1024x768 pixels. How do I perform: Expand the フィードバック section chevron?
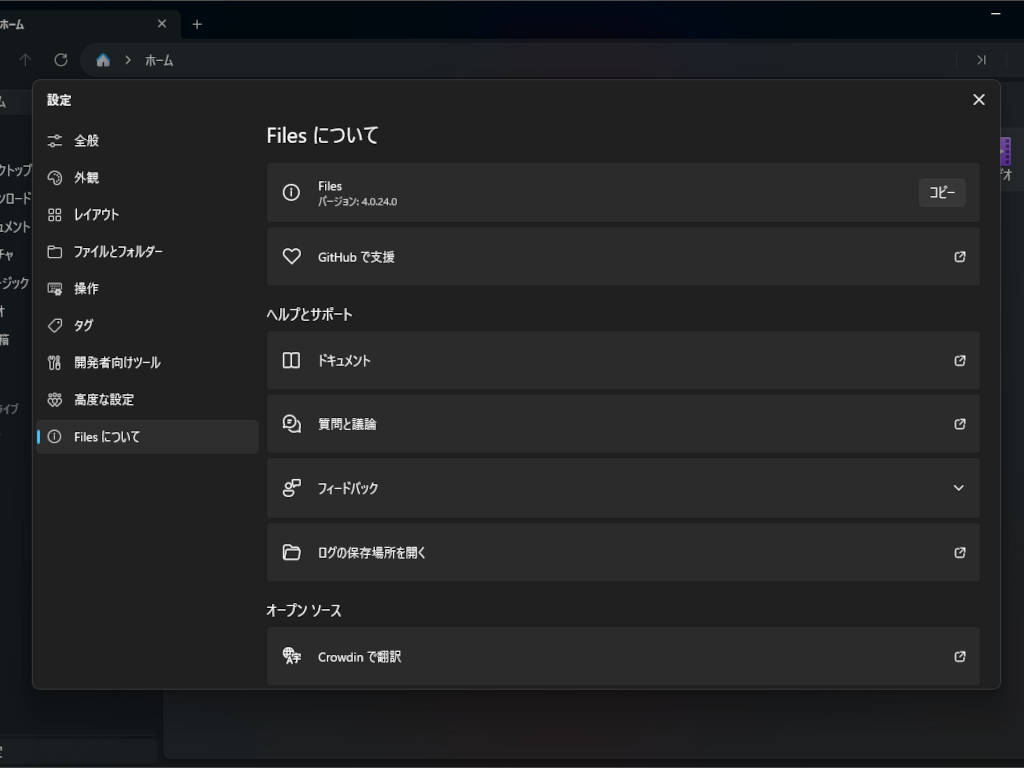coord(958,488)
